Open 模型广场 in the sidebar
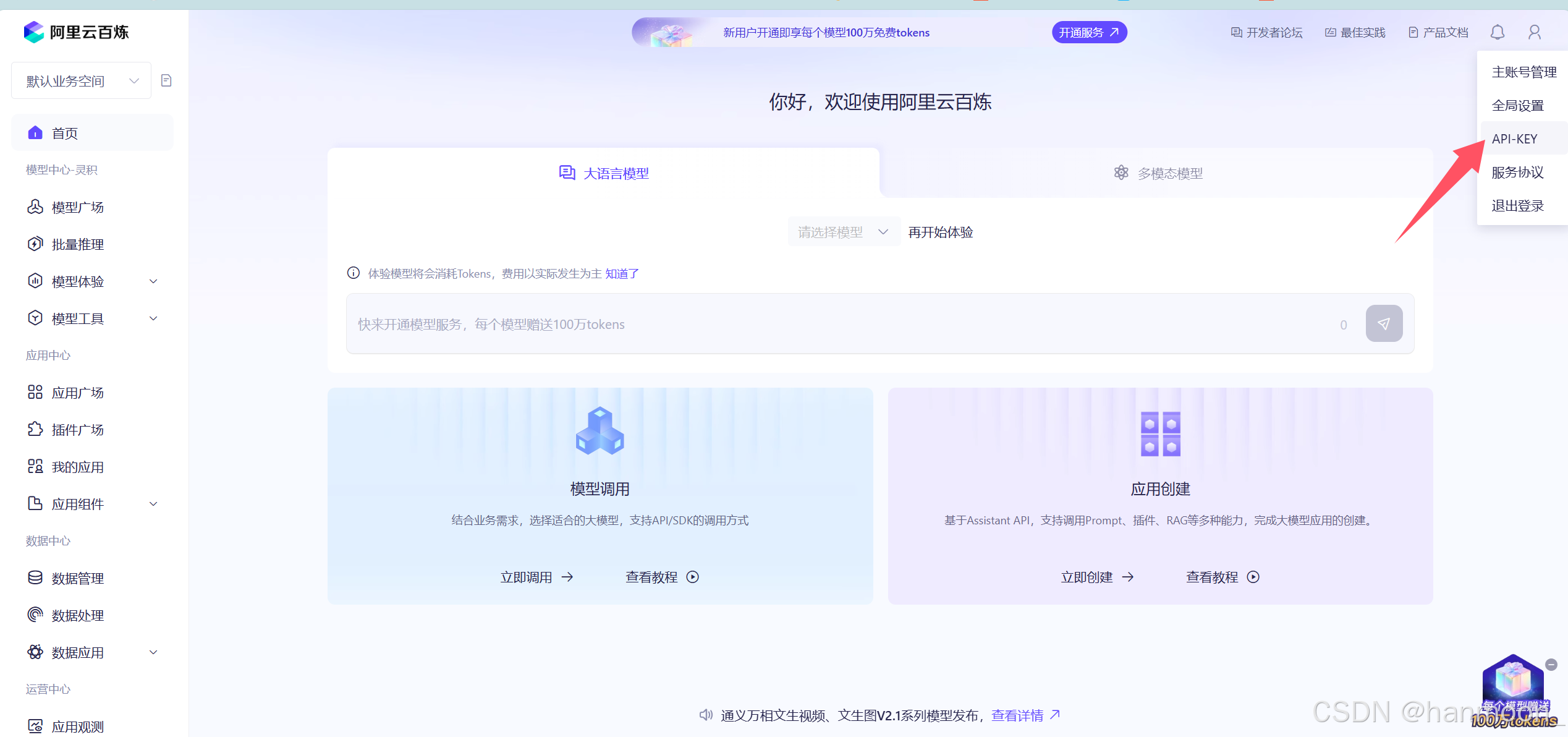 point(77,207)
